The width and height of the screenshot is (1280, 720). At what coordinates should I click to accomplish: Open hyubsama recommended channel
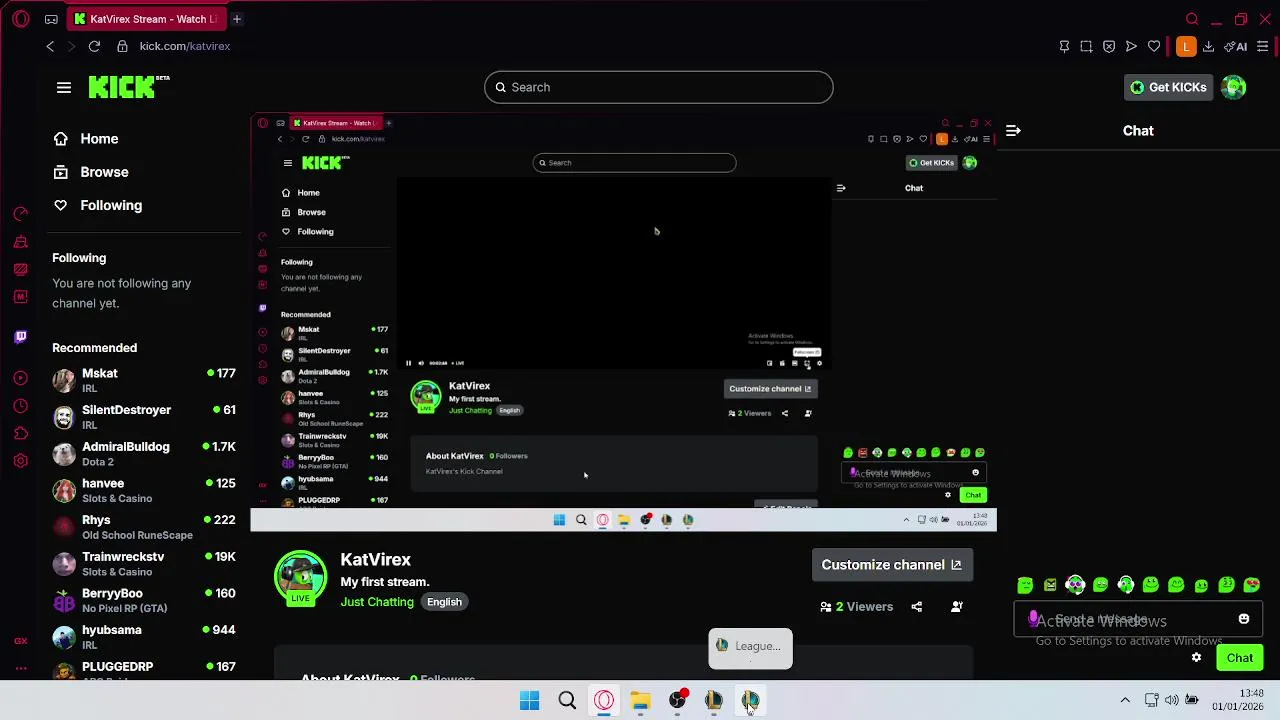tap(144, 637)
